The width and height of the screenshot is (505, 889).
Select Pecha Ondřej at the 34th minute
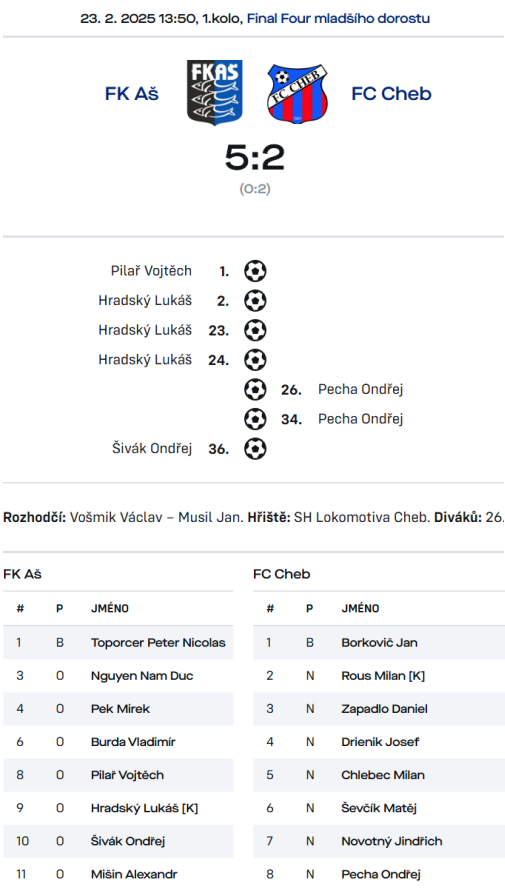(360, 419)
